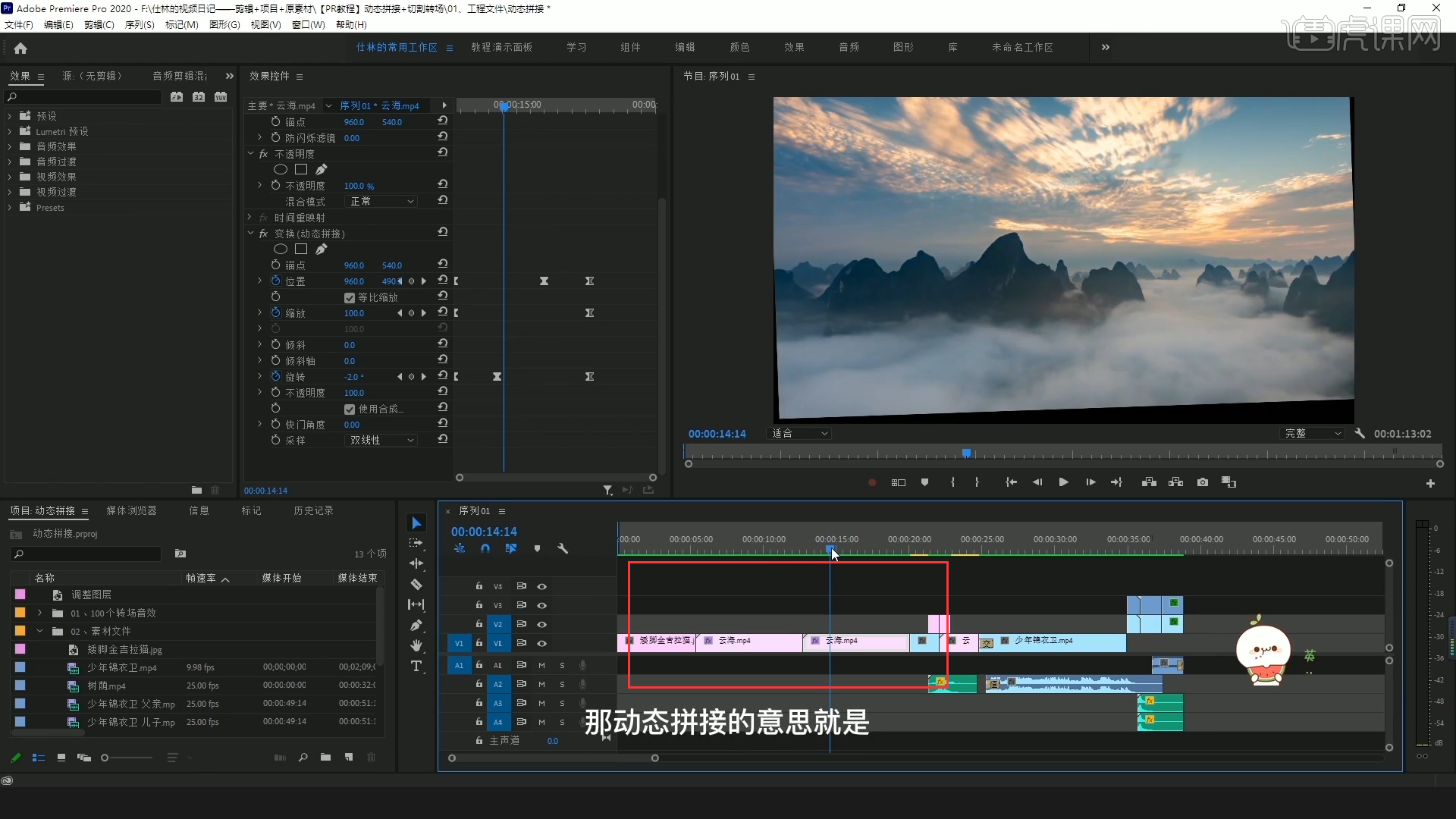1456x819 pixels.
Task: Collapse 02 source files bin
Action: pyautogui.click(x=39, y=631)
